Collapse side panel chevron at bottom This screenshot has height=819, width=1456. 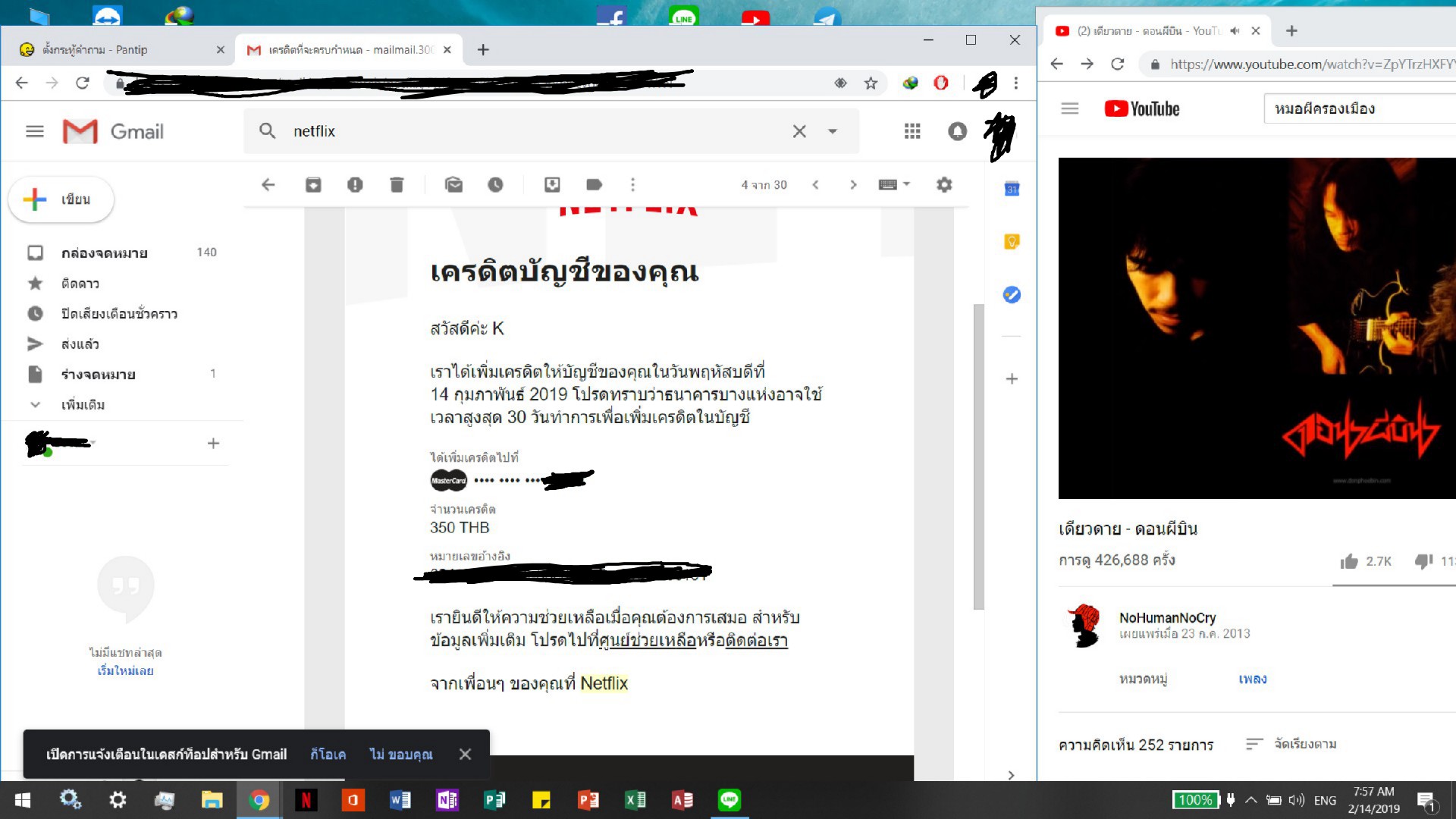tap(1011, 774)
